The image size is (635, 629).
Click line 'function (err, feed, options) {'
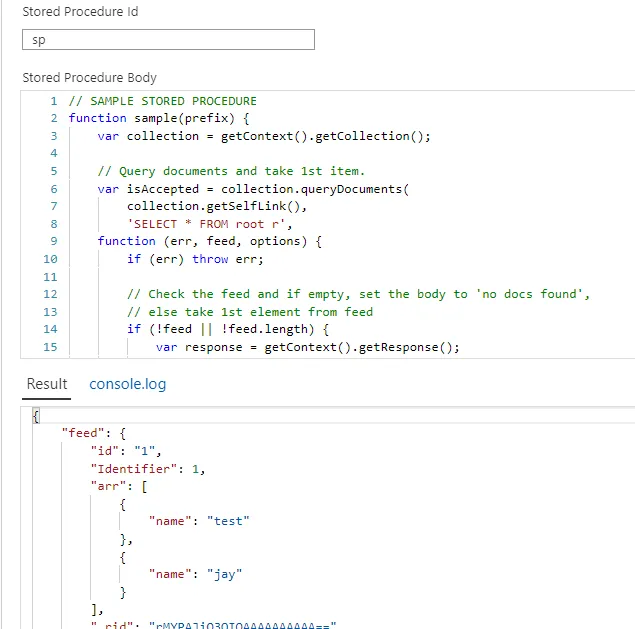point(209,241)
